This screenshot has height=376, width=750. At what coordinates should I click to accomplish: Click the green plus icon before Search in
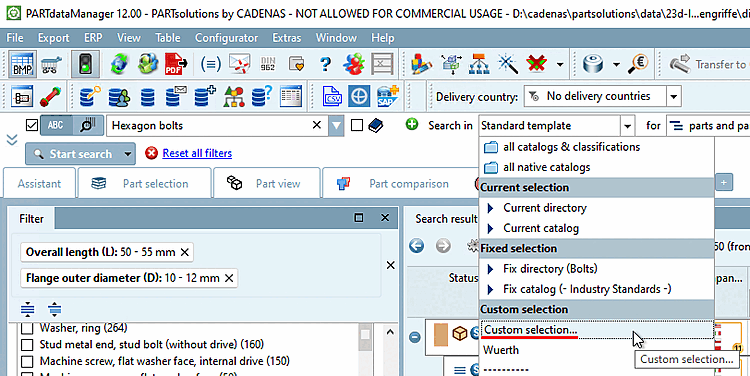412,125
